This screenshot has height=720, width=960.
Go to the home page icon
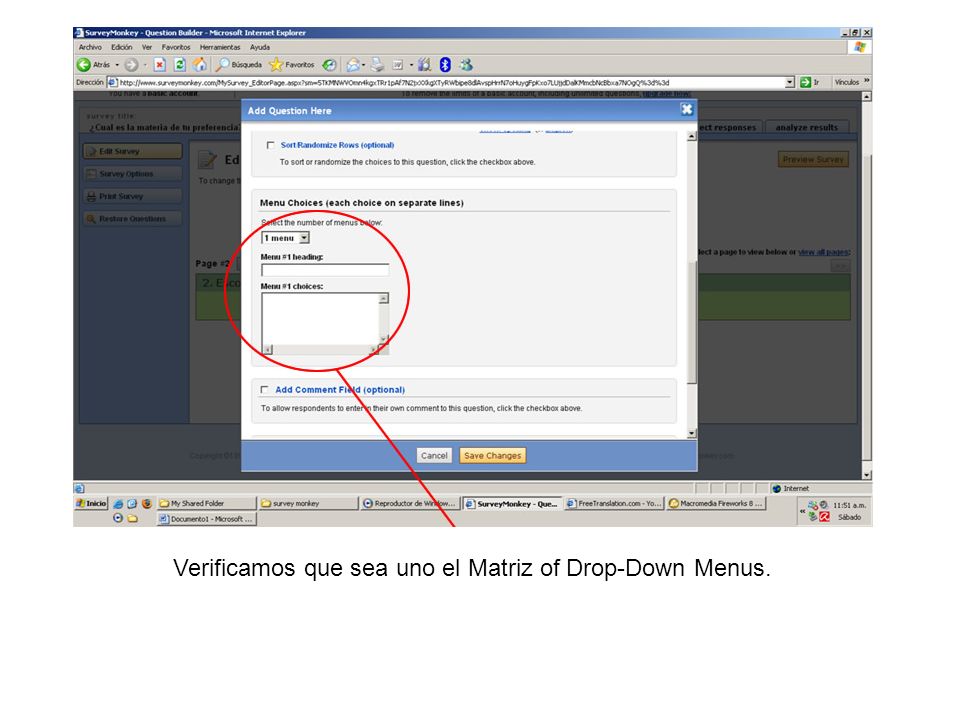click(x=200, y=64)
